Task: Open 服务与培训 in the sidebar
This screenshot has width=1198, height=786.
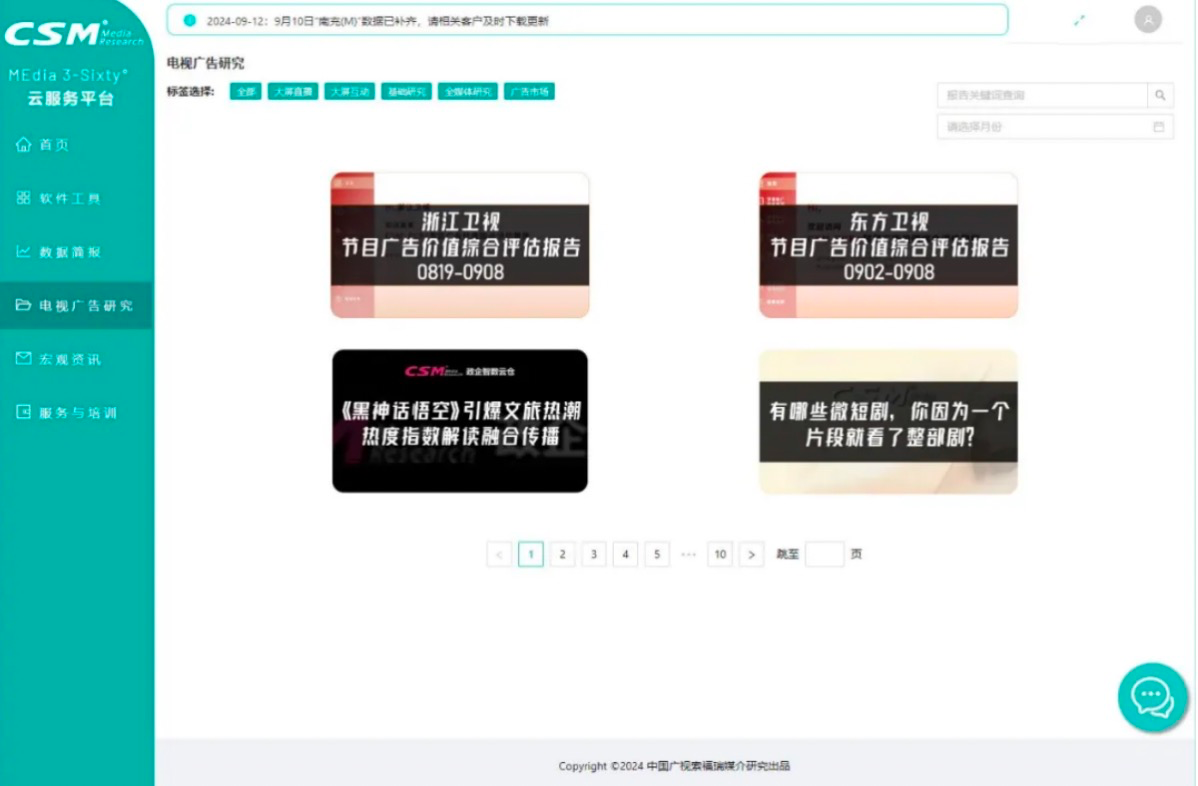Action: [66, 412]
